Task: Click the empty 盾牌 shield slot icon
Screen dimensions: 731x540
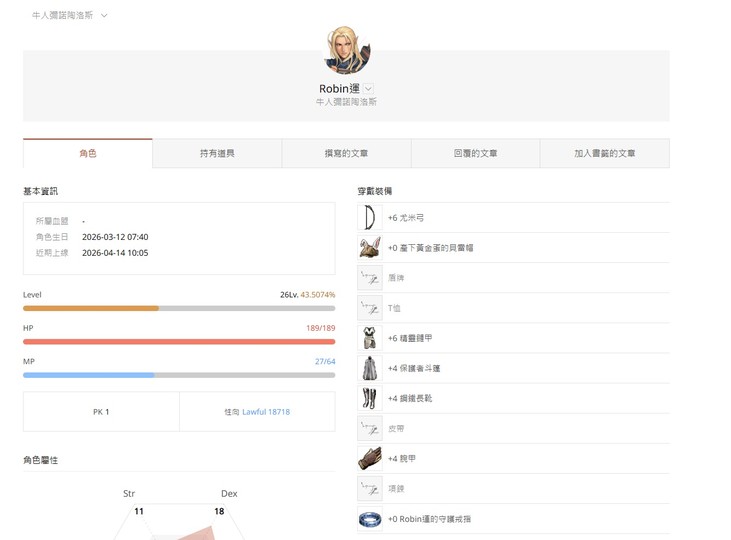Action: point(369,277)
